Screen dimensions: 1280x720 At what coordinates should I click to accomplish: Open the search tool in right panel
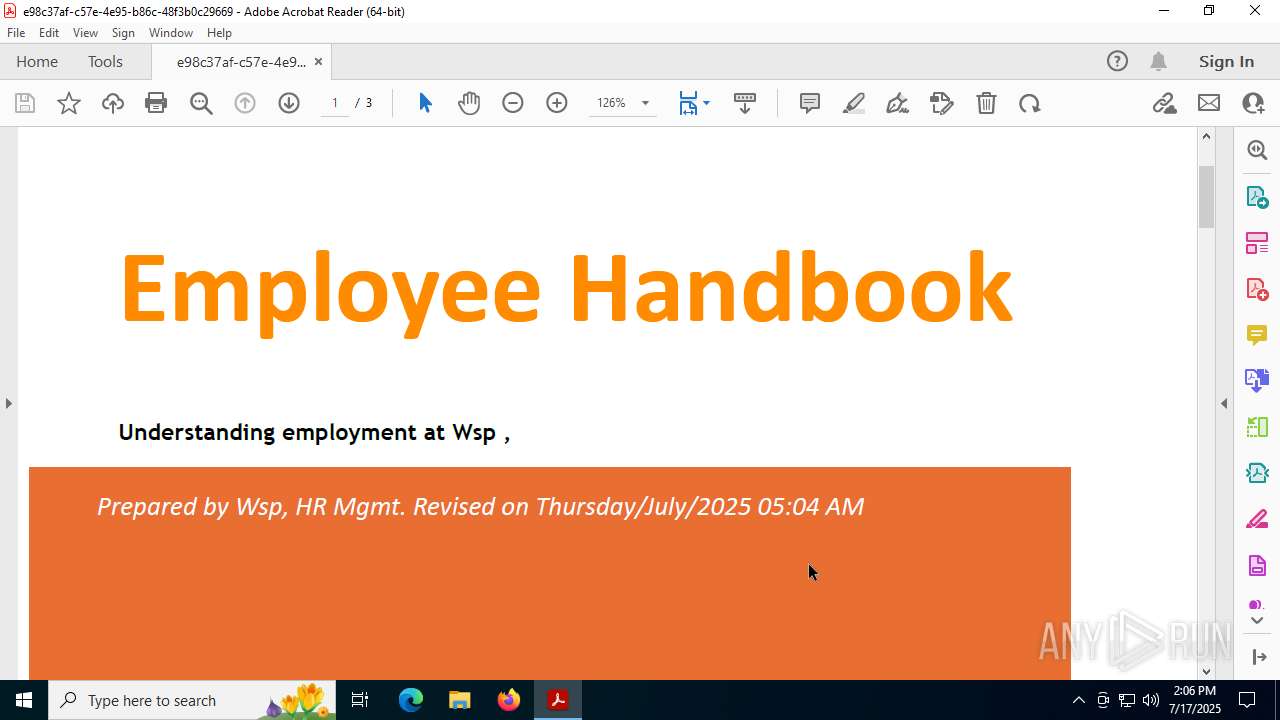point(1257,150)
